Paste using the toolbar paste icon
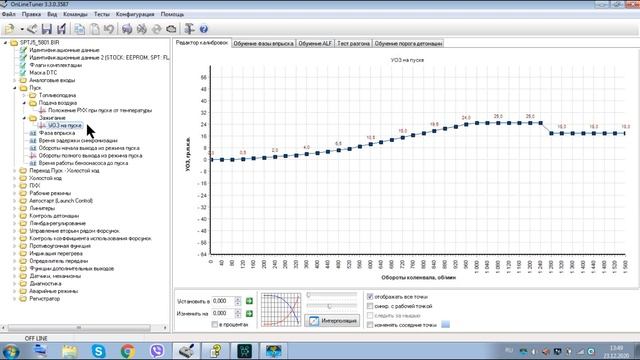 coord(95,29)
